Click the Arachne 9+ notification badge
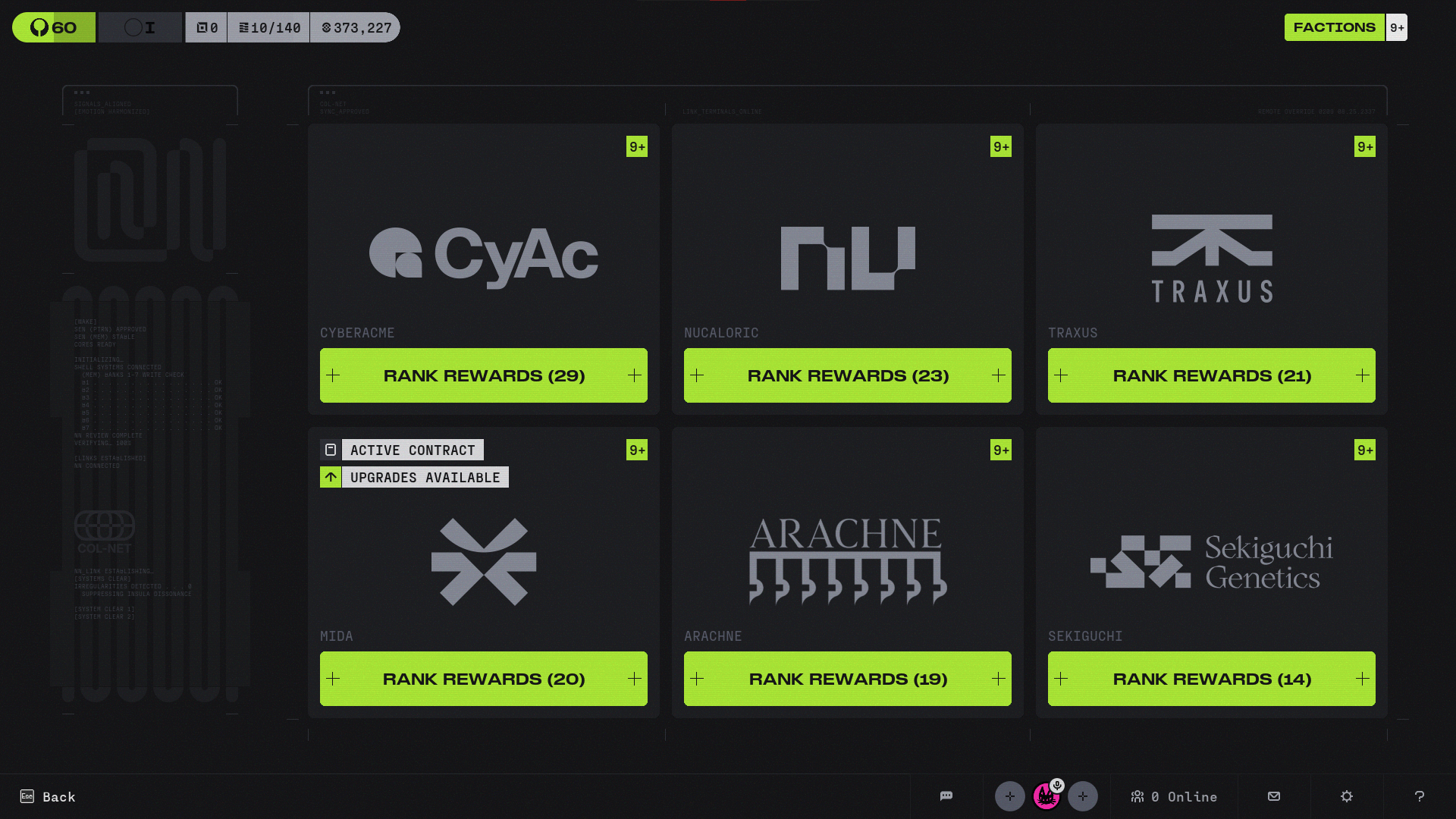Image resolution: width=1456 pixels, height=819 pixels. (1000, 450)
